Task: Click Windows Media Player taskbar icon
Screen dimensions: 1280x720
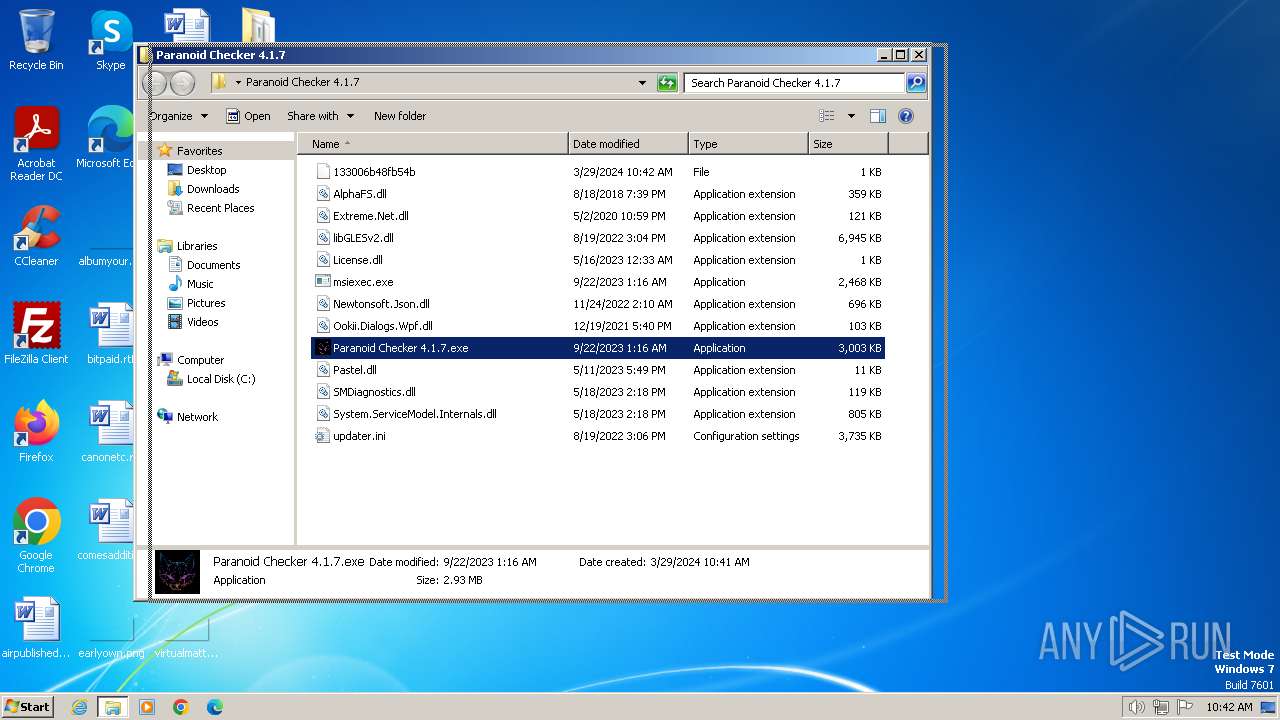Action: click(147, 707)
